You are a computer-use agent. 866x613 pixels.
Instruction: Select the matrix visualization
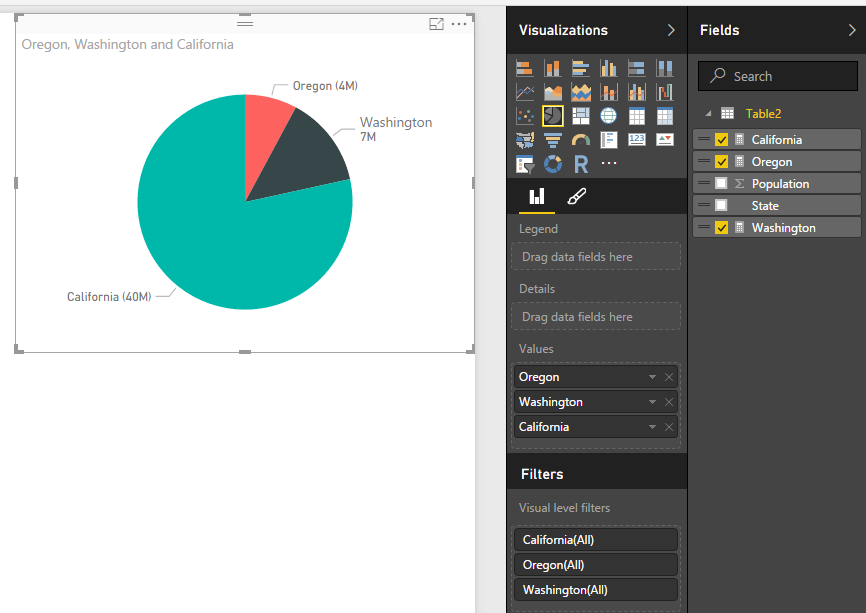664,116
